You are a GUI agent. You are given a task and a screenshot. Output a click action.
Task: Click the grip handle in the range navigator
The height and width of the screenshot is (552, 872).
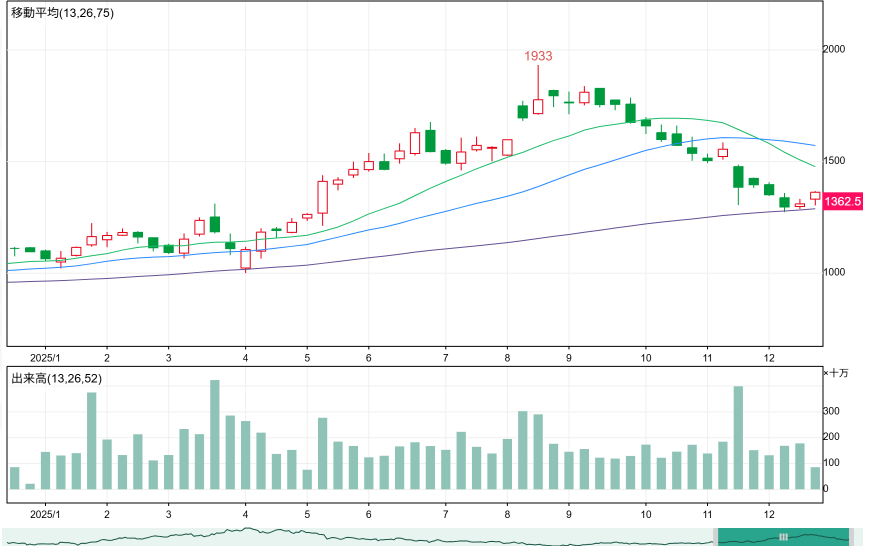click(x=783, y=537)
